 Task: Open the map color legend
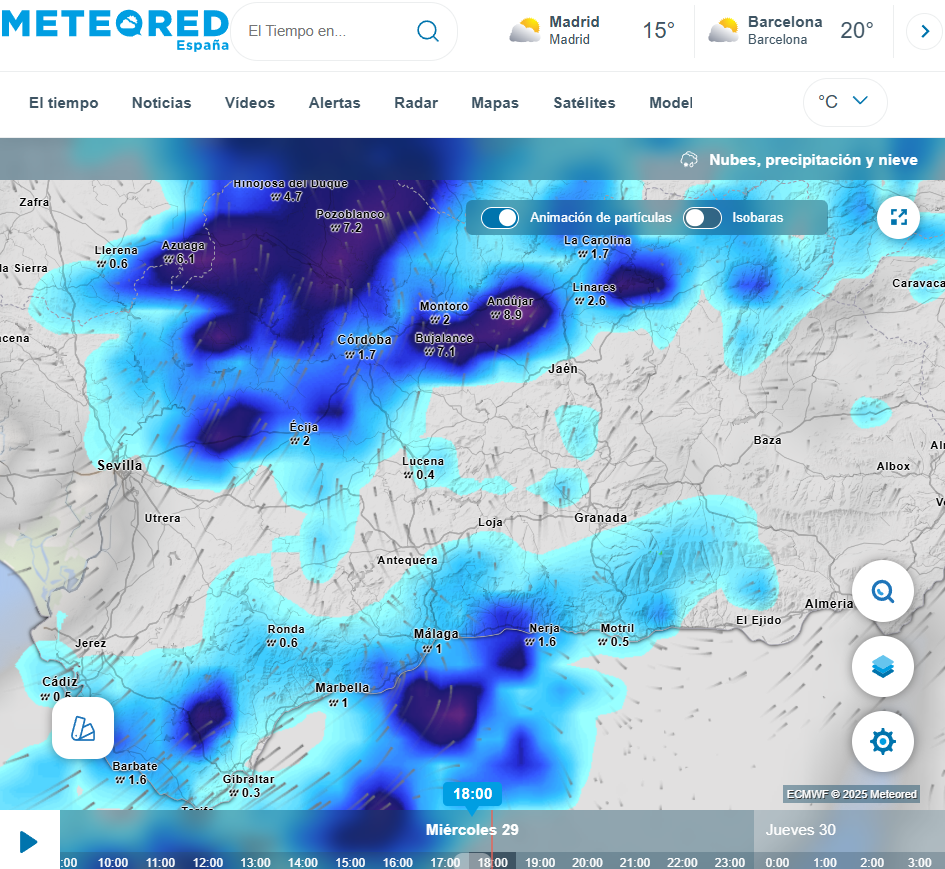83,728
